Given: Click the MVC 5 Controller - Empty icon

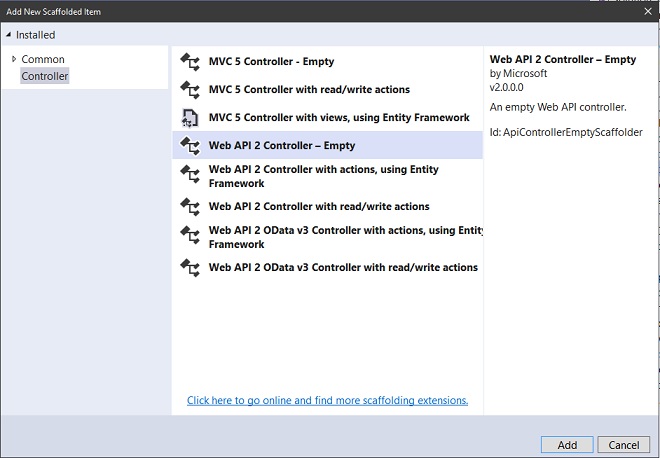Looking at the screenshot, I should [190, 62].
